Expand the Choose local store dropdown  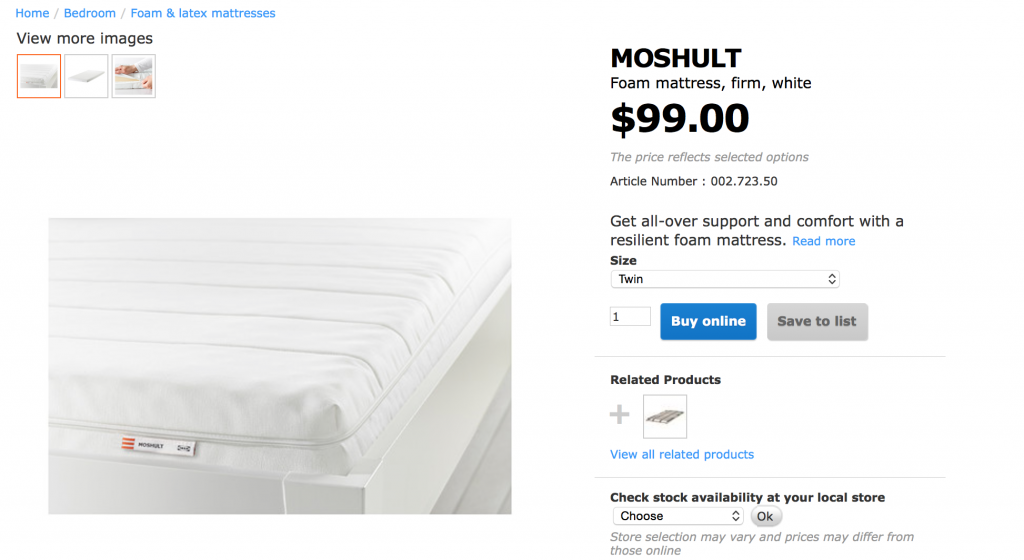(x=676, y=516)
